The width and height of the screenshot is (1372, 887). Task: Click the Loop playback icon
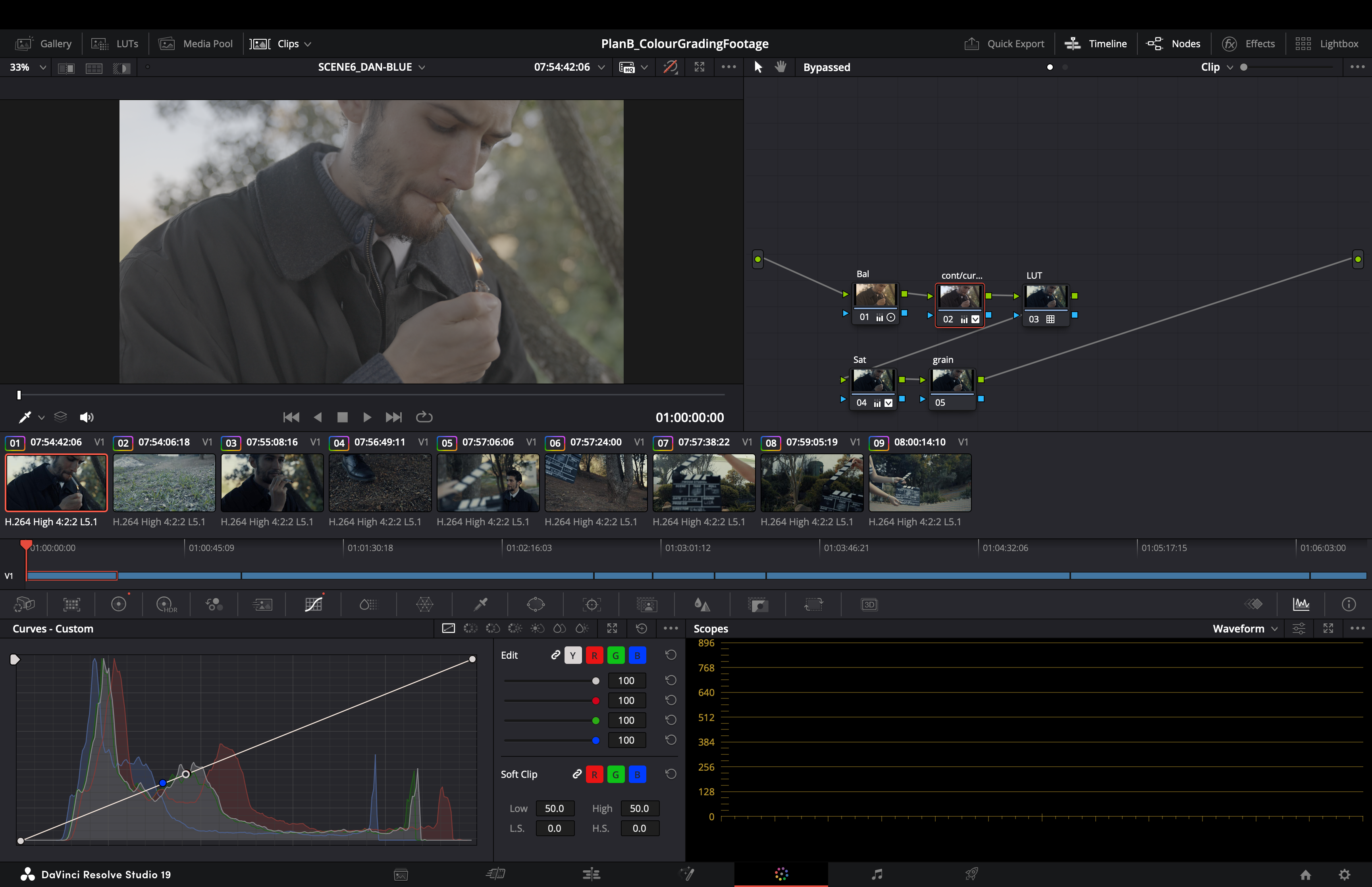point(424,417)
